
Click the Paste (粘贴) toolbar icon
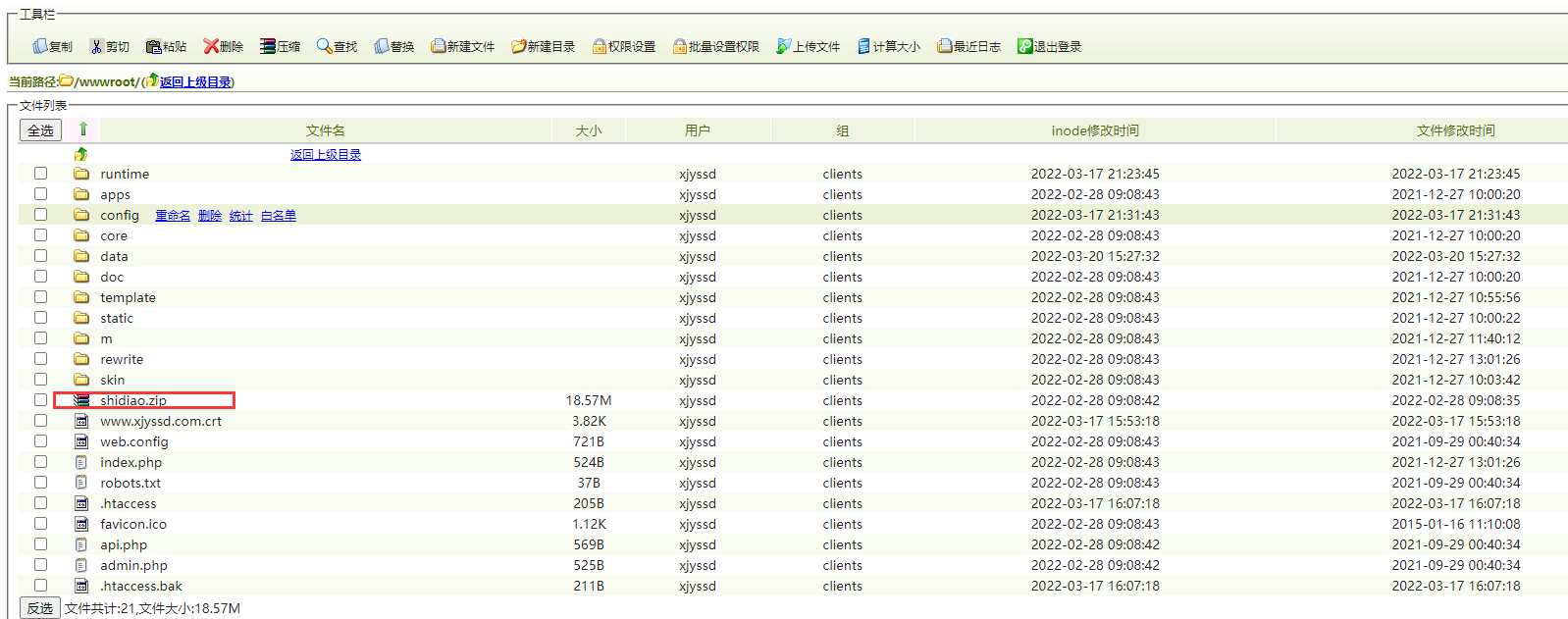pyautogui.click(x=153, y=46)
